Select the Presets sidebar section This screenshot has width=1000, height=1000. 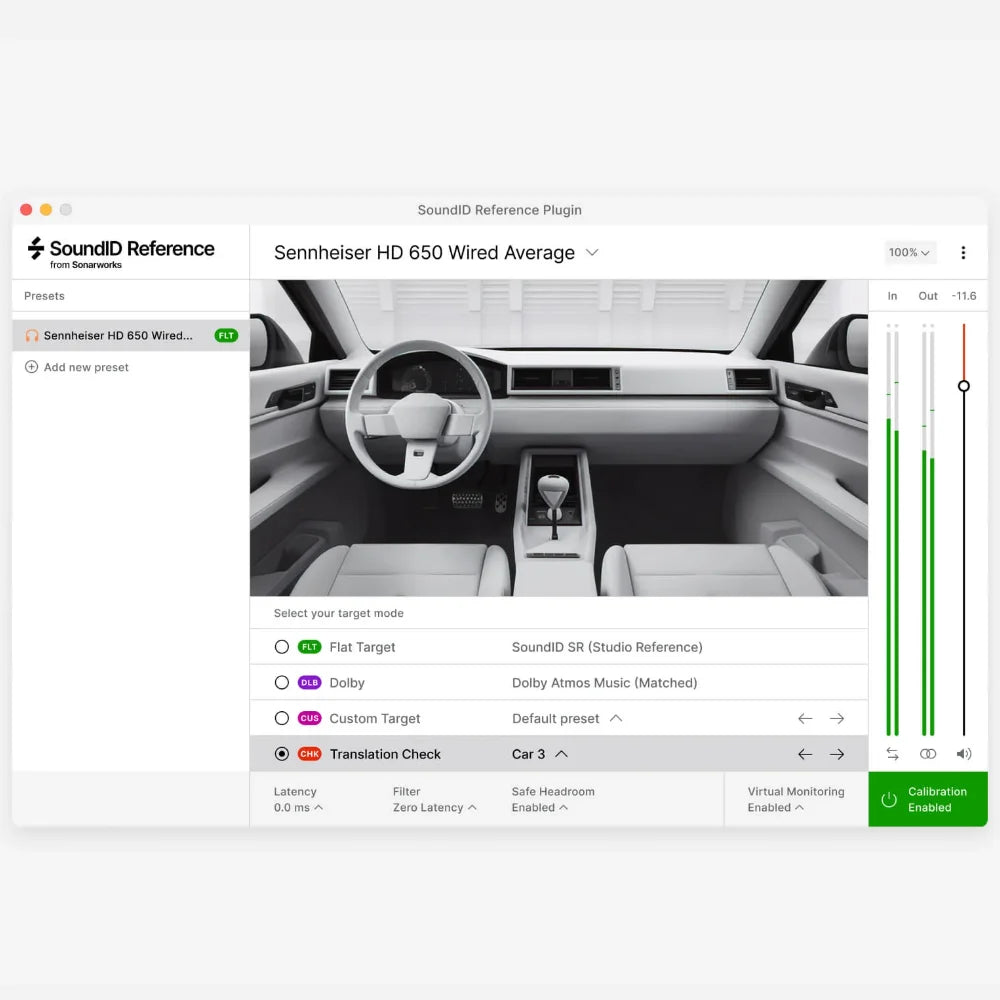pyautogui.click(x=44, y=296)
